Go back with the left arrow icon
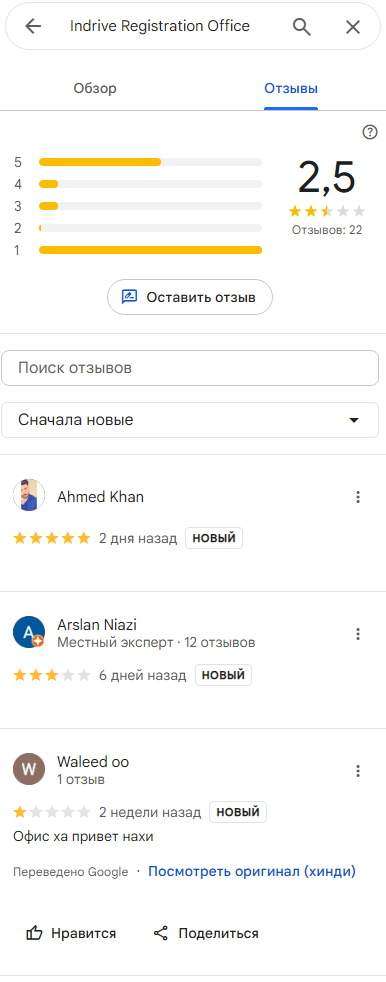 tap(33, 26)
